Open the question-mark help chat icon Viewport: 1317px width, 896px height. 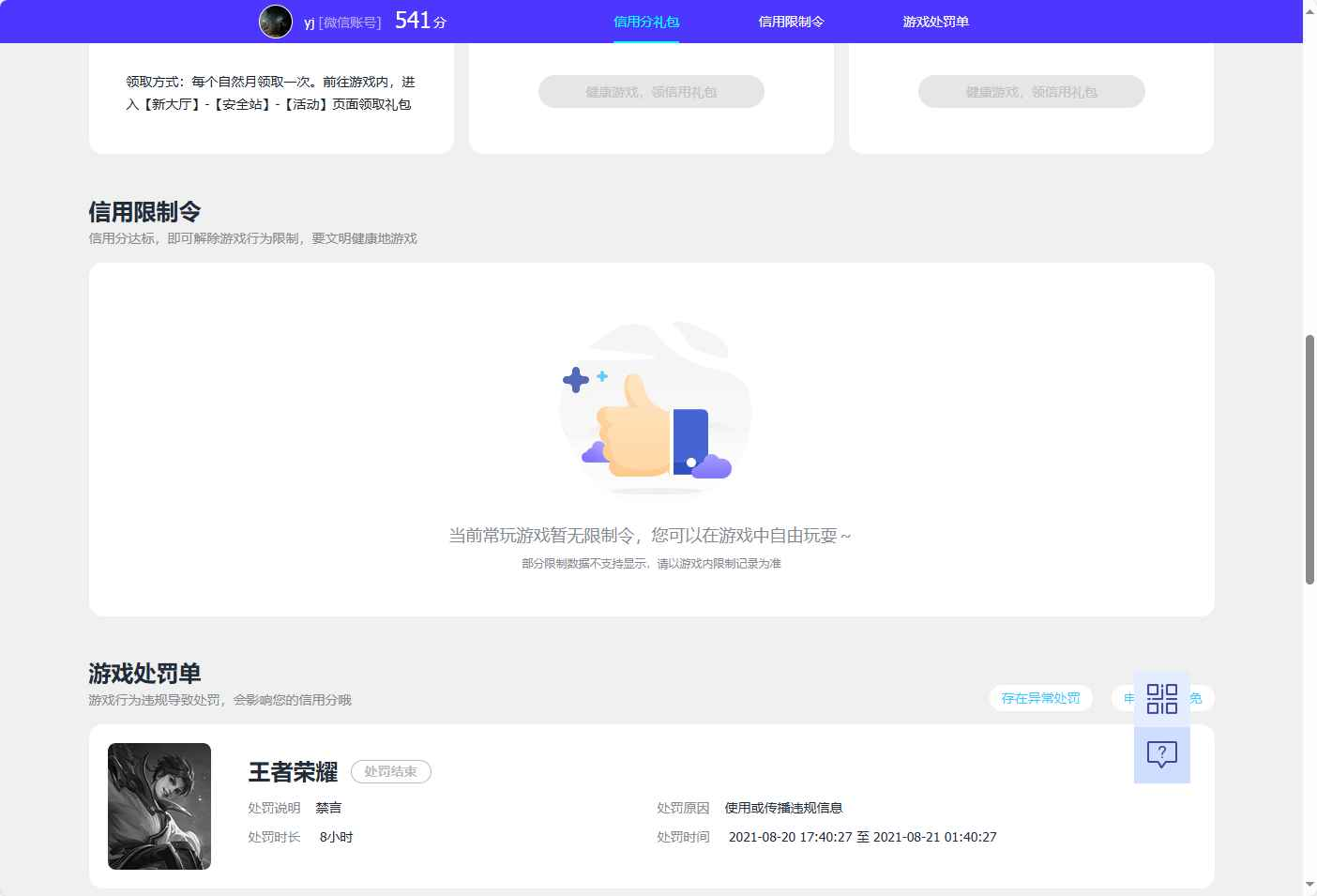tap(1161, 754)
